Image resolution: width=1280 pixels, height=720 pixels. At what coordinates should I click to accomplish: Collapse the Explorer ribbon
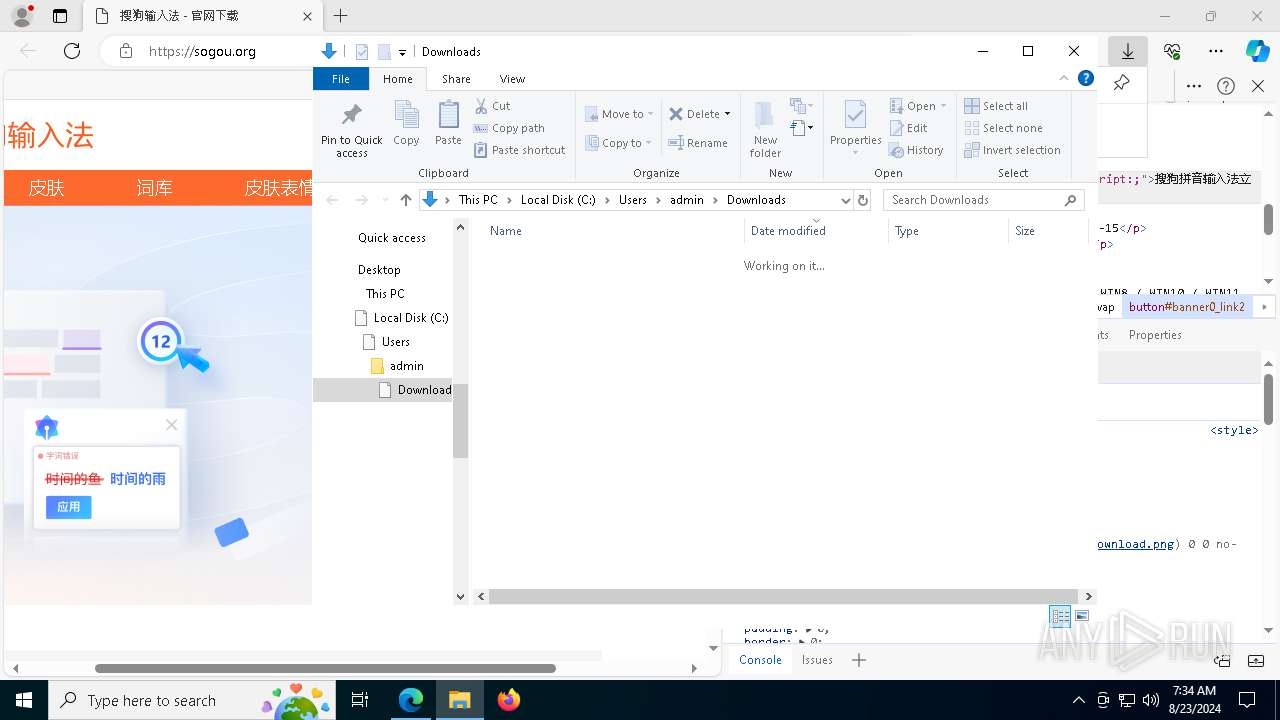tap(1064, 78)
